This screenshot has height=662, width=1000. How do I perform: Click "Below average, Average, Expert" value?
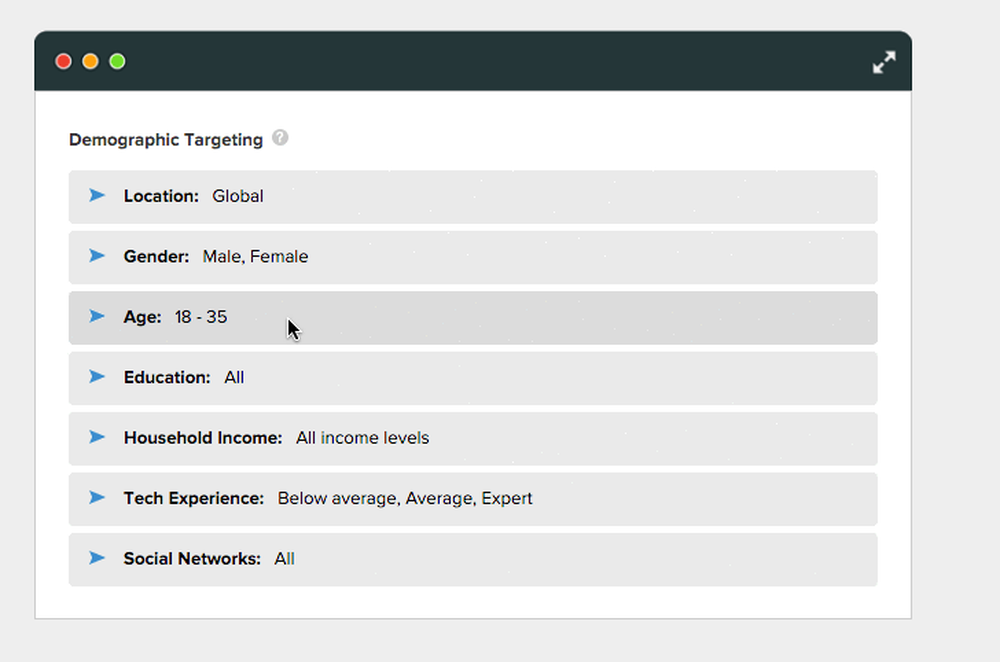[x=405, y=498]
